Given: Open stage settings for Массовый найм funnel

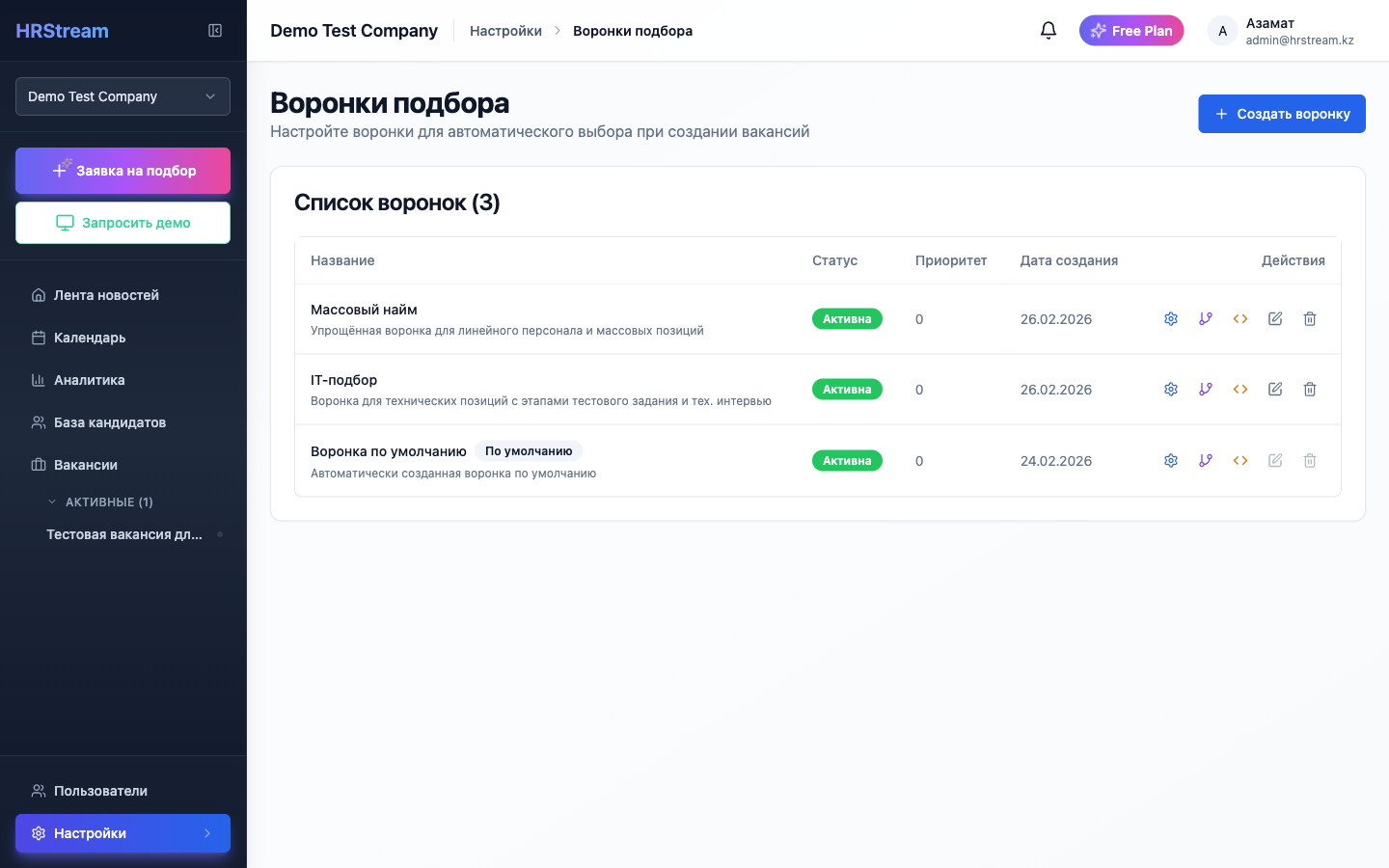Looking at the screenshot, I should 1170,318.
